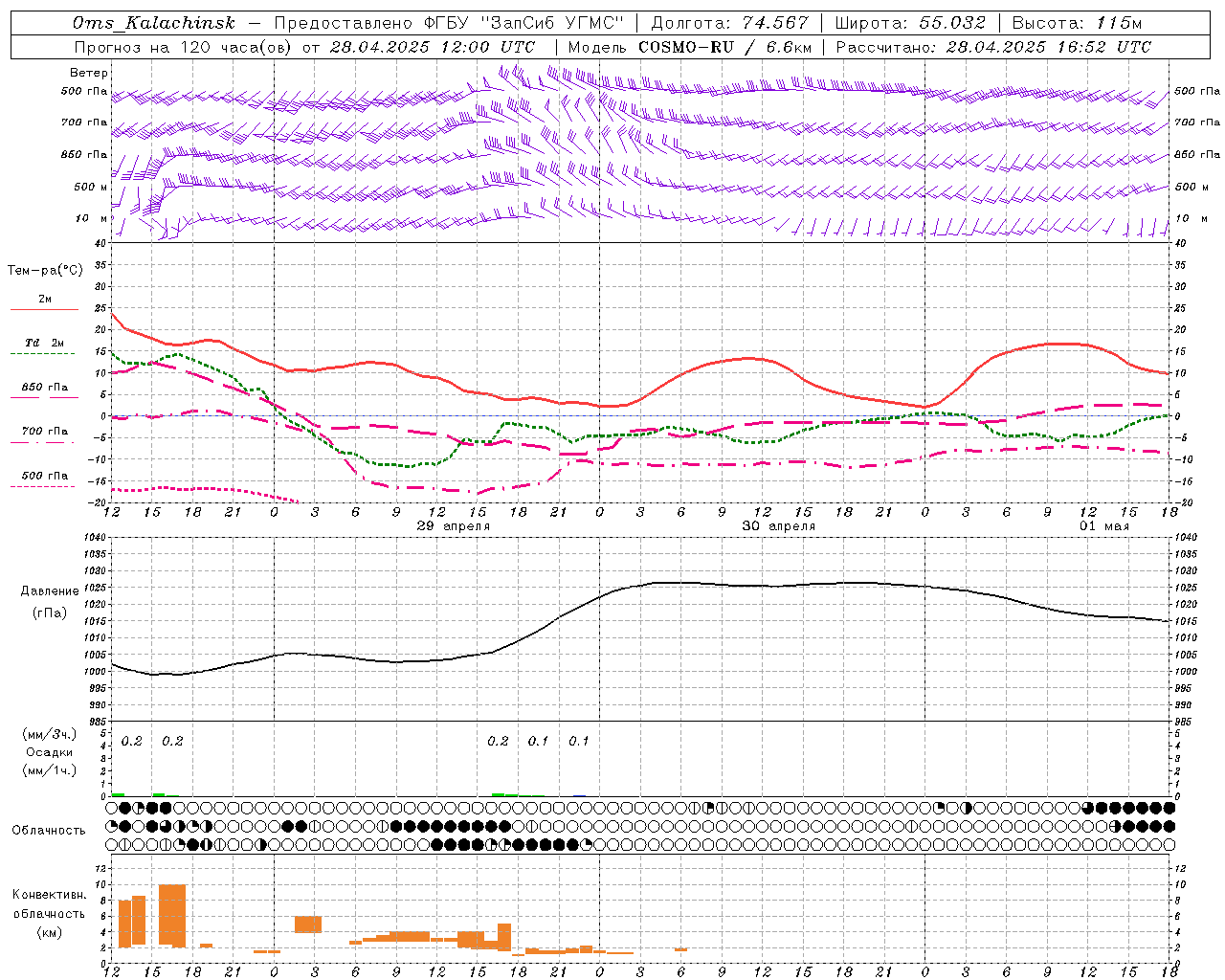Click left wind-level label '700 гПа'
This screenshot has width=1225, height=980.
coord(84,122)
